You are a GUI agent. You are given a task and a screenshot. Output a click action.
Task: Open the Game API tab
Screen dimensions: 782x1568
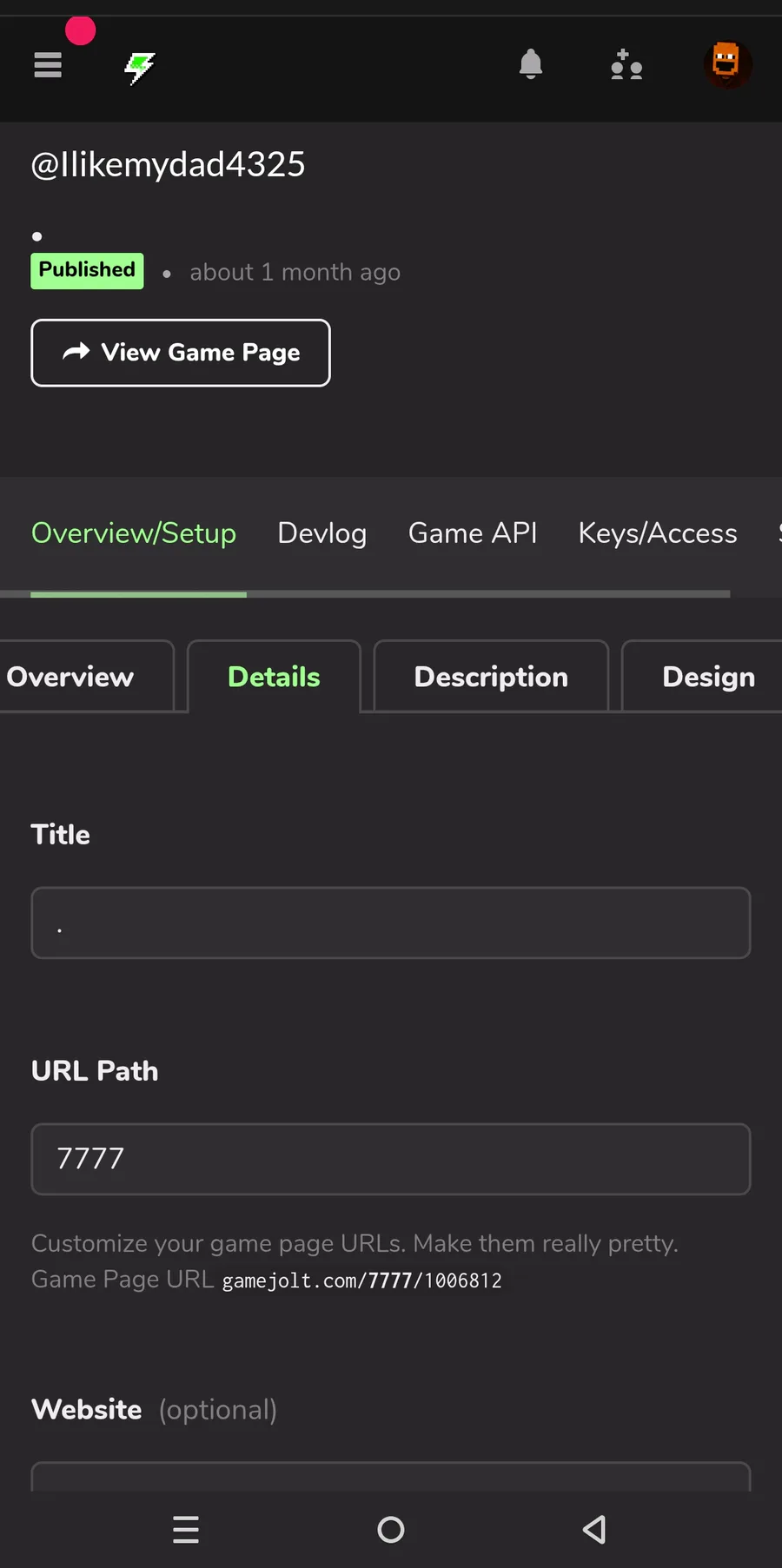(x=473, y=533)
